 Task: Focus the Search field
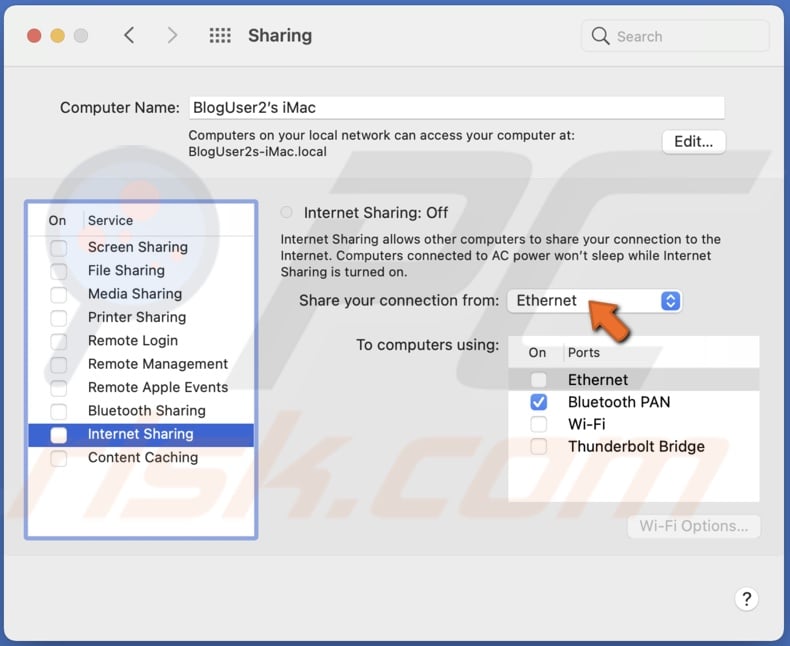[x=675, y=36]
